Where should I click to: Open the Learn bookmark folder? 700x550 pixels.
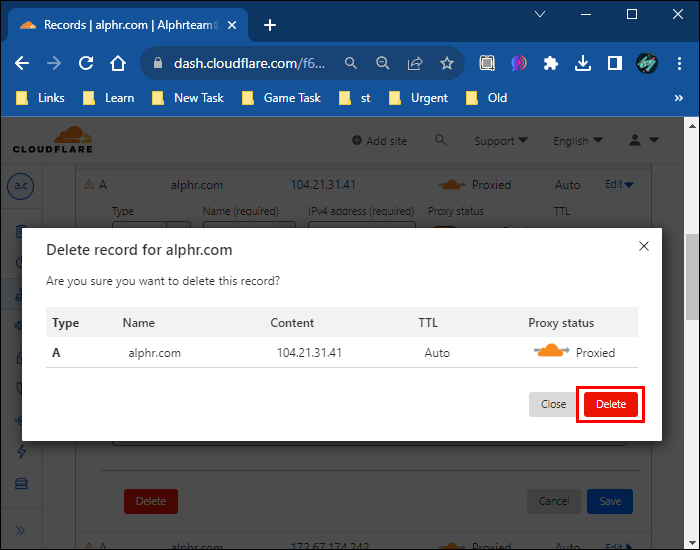[108, 98]
